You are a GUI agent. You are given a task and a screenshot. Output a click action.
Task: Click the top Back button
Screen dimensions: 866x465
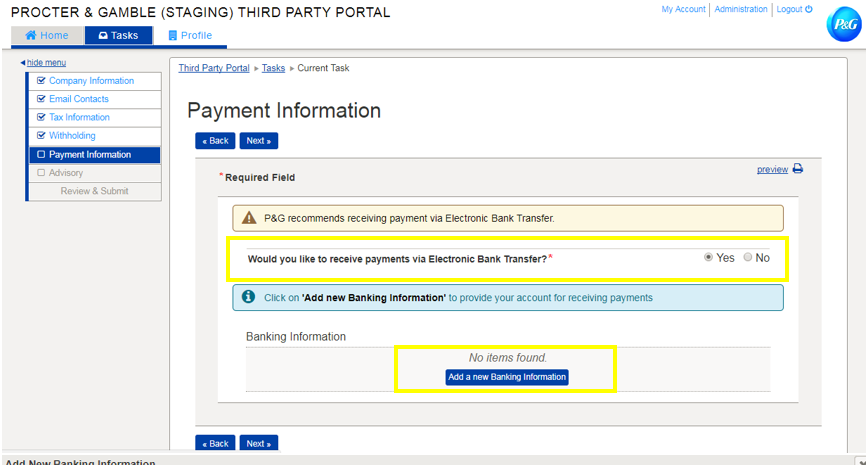pos(215,141)
